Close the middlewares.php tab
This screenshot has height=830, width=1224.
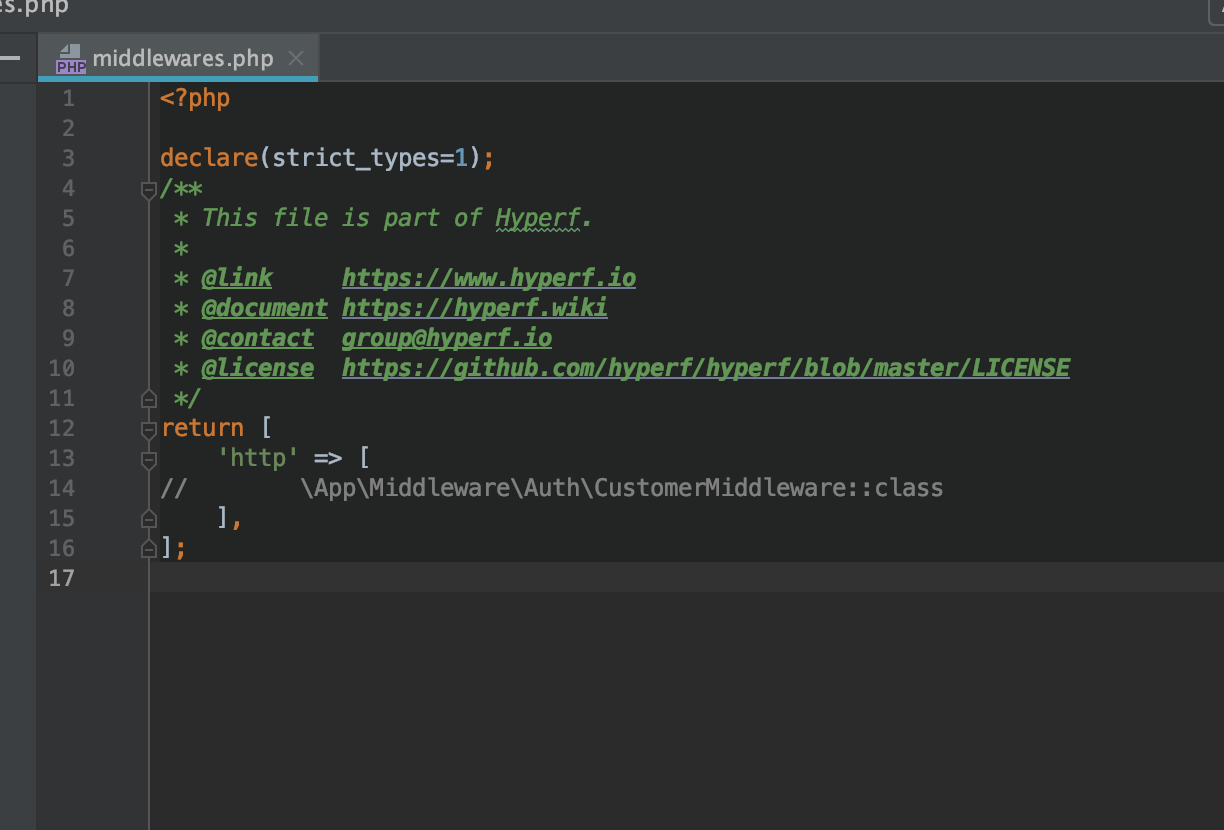(295, 58)
